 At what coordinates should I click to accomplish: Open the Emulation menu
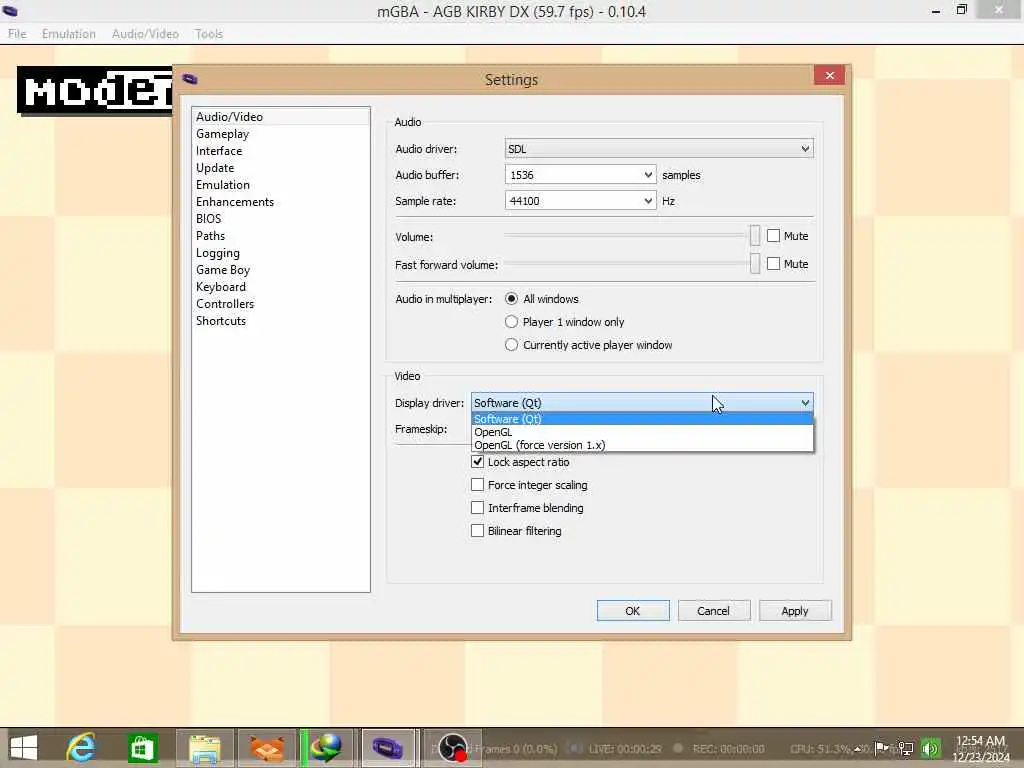click(x=69, y=33)
